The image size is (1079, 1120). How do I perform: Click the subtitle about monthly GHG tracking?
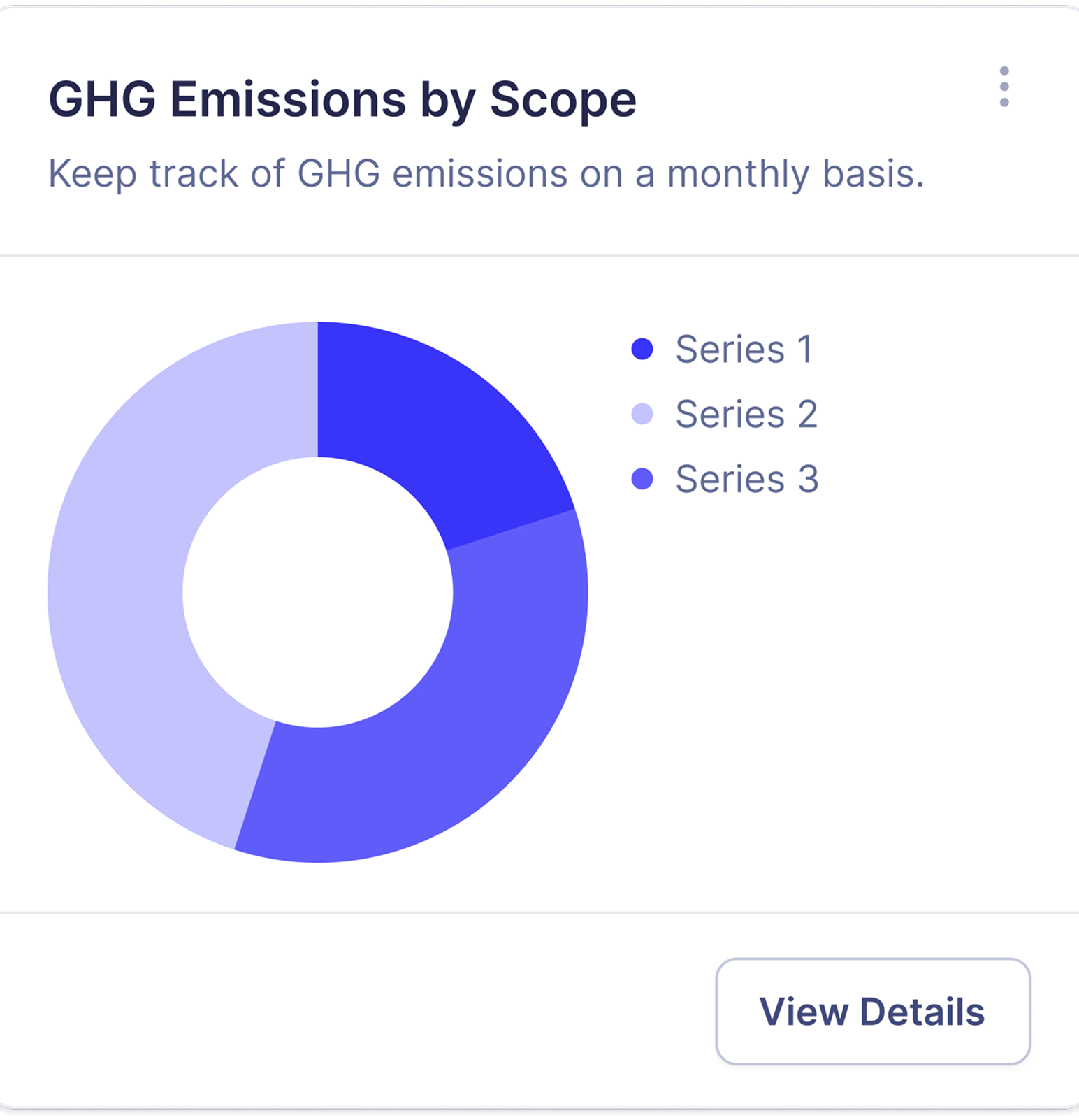486,174
